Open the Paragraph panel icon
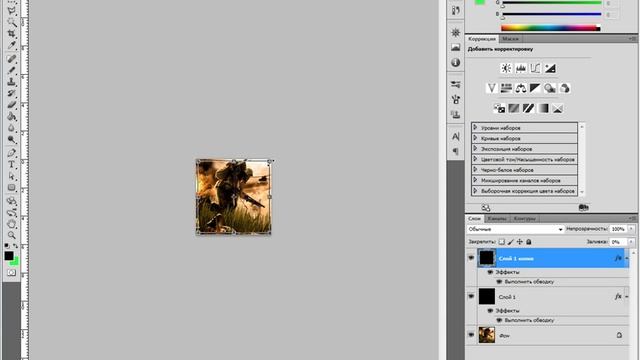640x360 pixels. [x=456, y=151]
